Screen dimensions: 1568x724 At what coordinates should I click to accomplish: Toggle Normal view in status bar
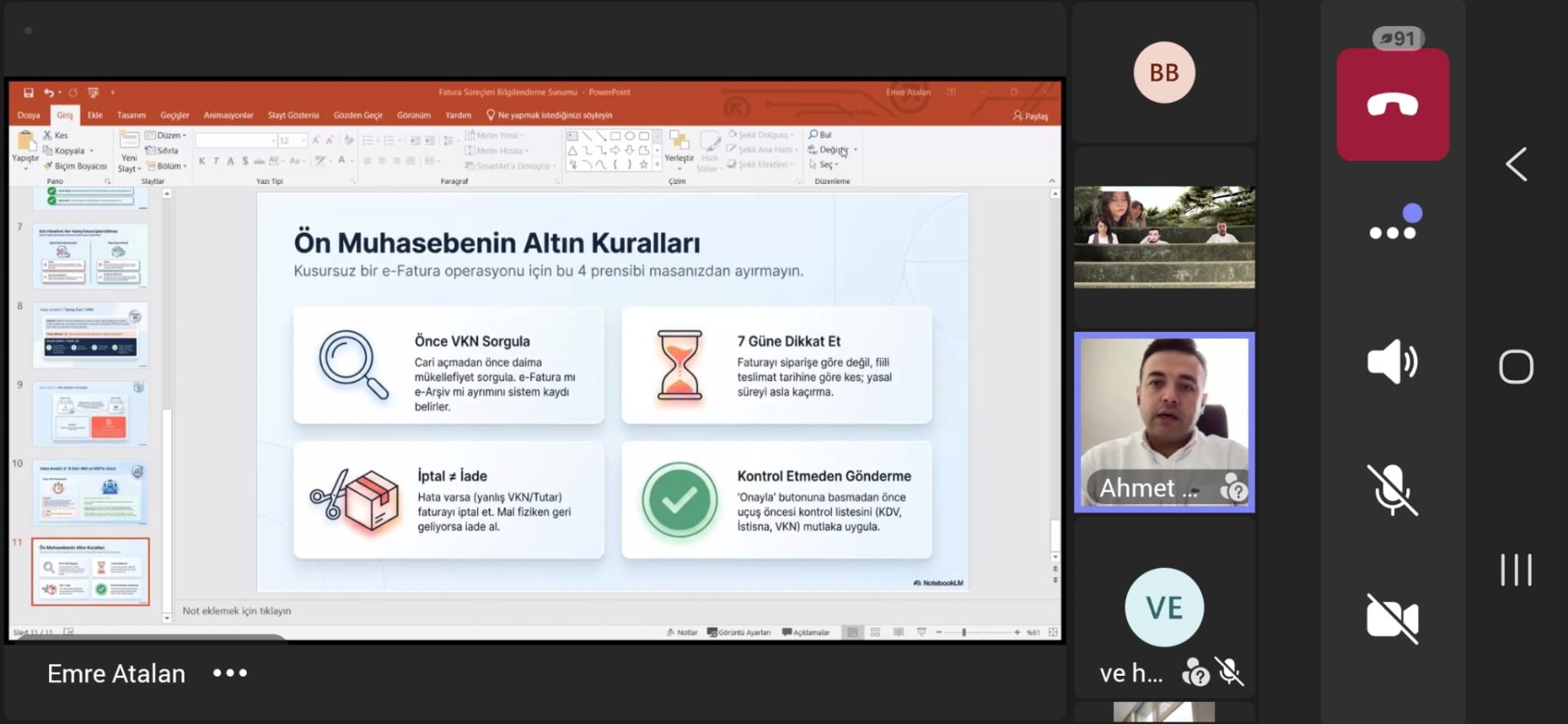coord(853,632)
